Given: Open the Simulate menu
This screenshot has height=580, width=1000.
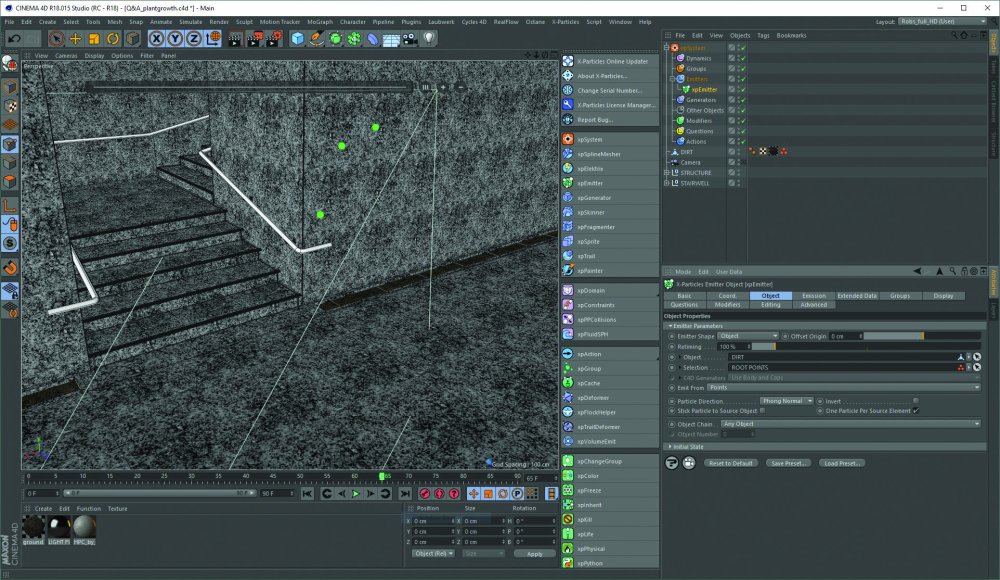Looking at the screenshot, I should [x=190, y=22].
